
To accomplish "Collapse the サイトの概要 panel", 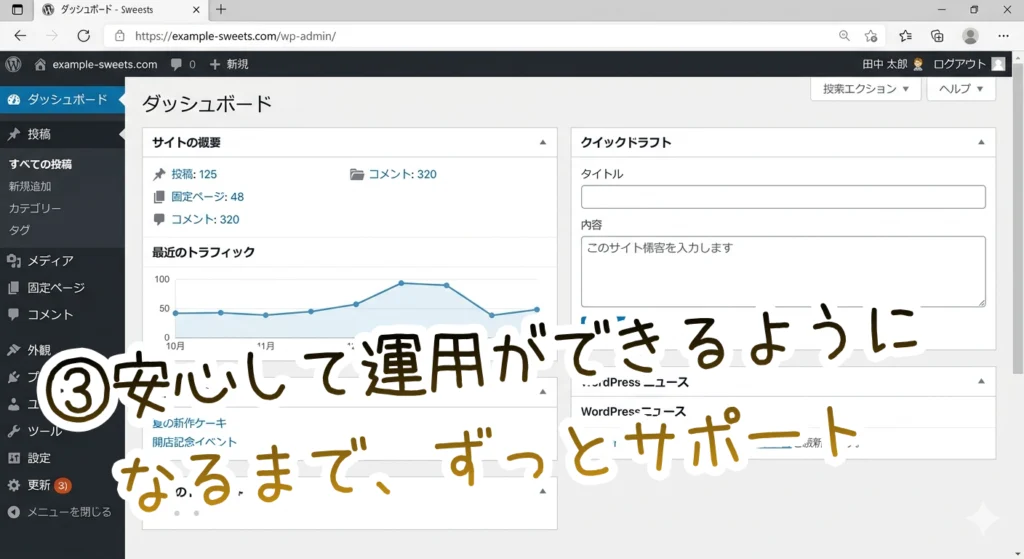I will [x=543, y=142].
